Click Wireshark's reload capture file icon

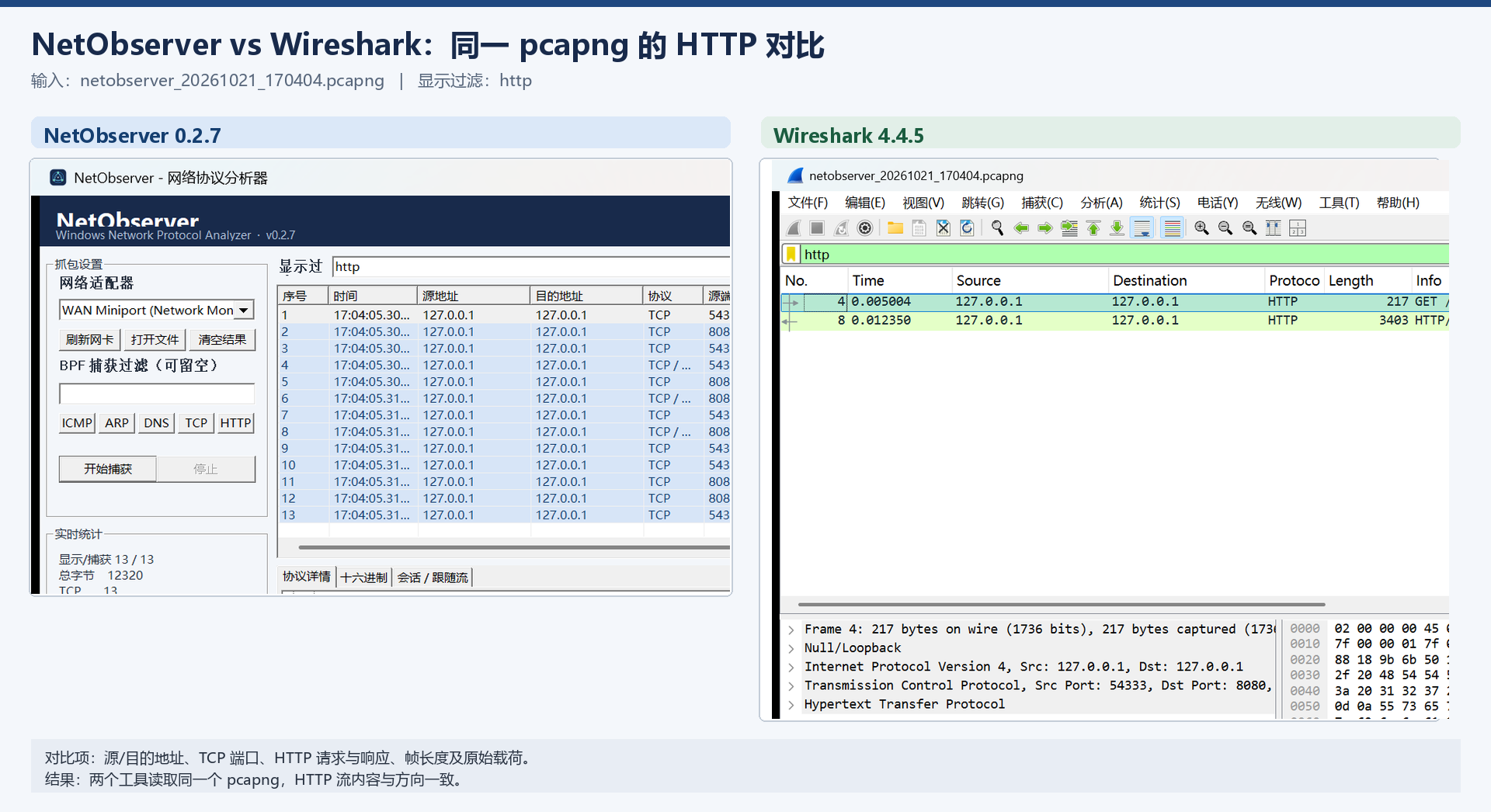(968, 228)
